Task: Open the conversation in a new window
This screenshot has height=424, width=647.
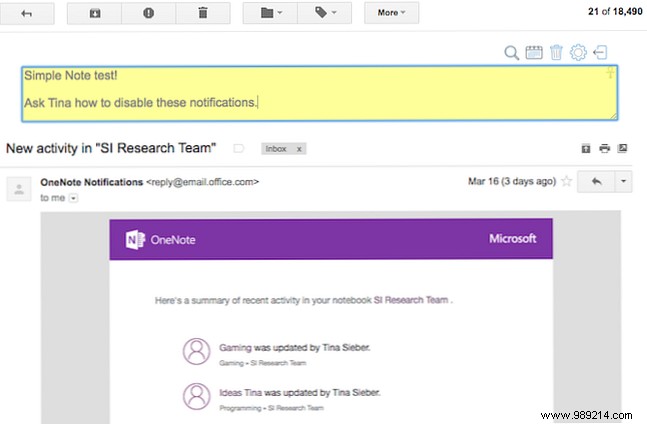Action: [x=622, y=148]
